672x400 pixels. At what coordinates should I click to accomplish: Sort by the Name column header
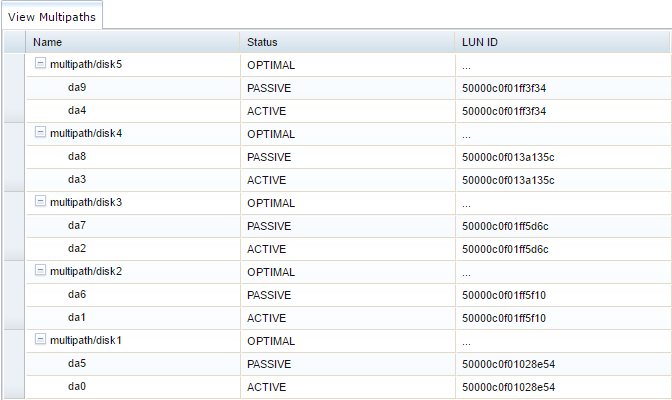click(x=132, y=42)
